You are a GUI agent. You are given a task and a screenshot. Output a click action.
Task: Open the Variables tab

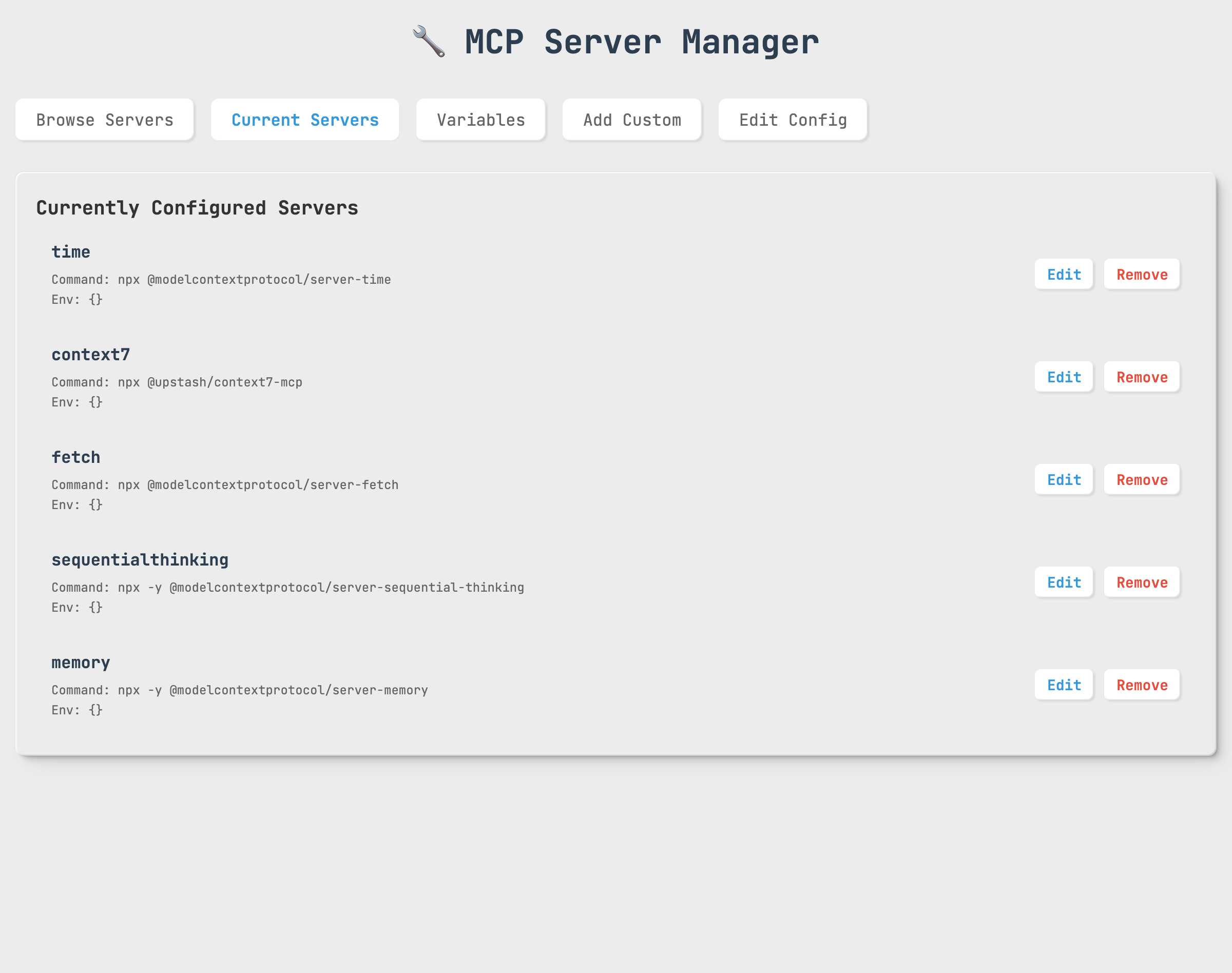(x=480, y=120)
